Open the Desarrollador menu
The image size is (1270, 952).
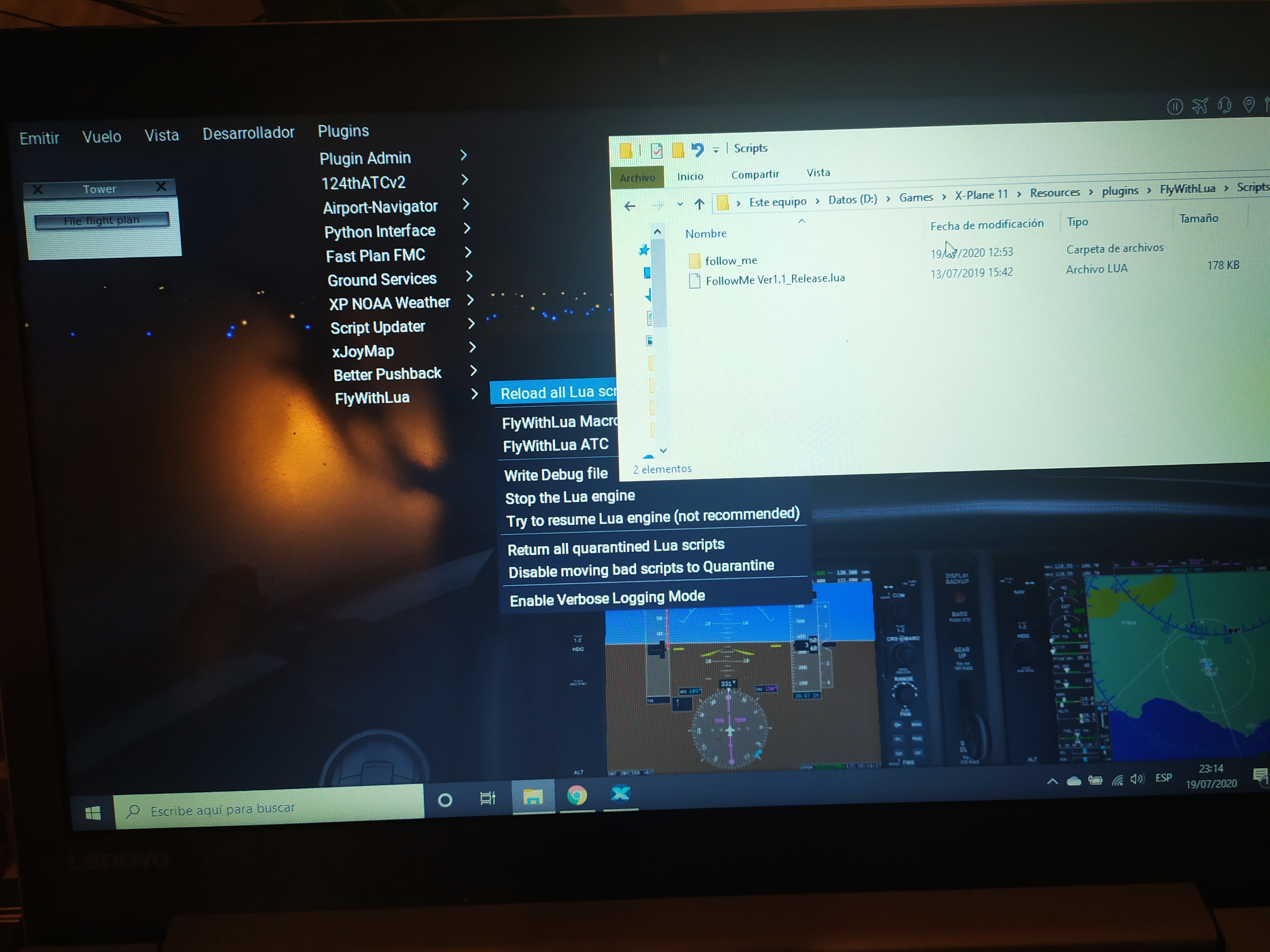(248, 133)
